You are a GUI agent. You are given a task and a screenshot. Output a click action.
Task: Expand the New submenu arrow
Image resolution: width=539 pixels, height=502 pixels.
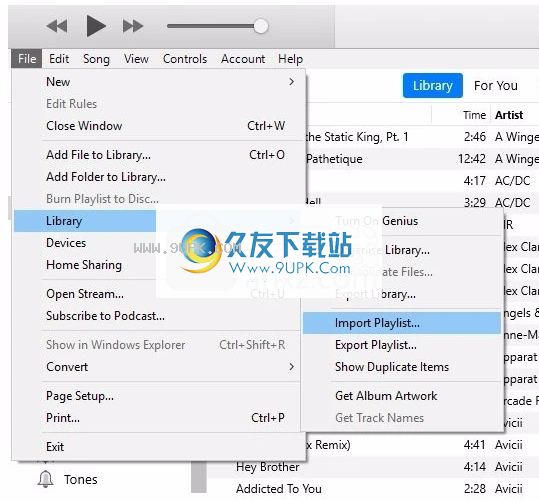292,82
